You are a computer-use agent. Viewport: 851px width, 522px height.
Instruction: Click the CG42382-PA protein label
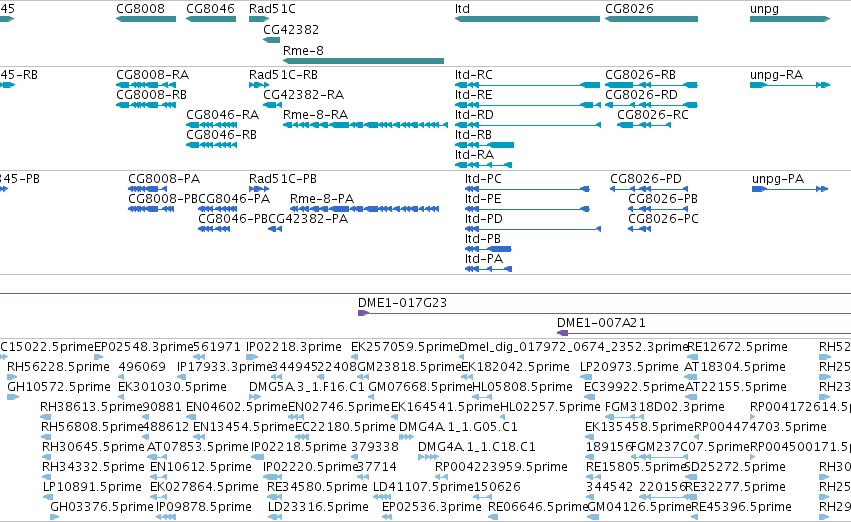click(308, 219)
